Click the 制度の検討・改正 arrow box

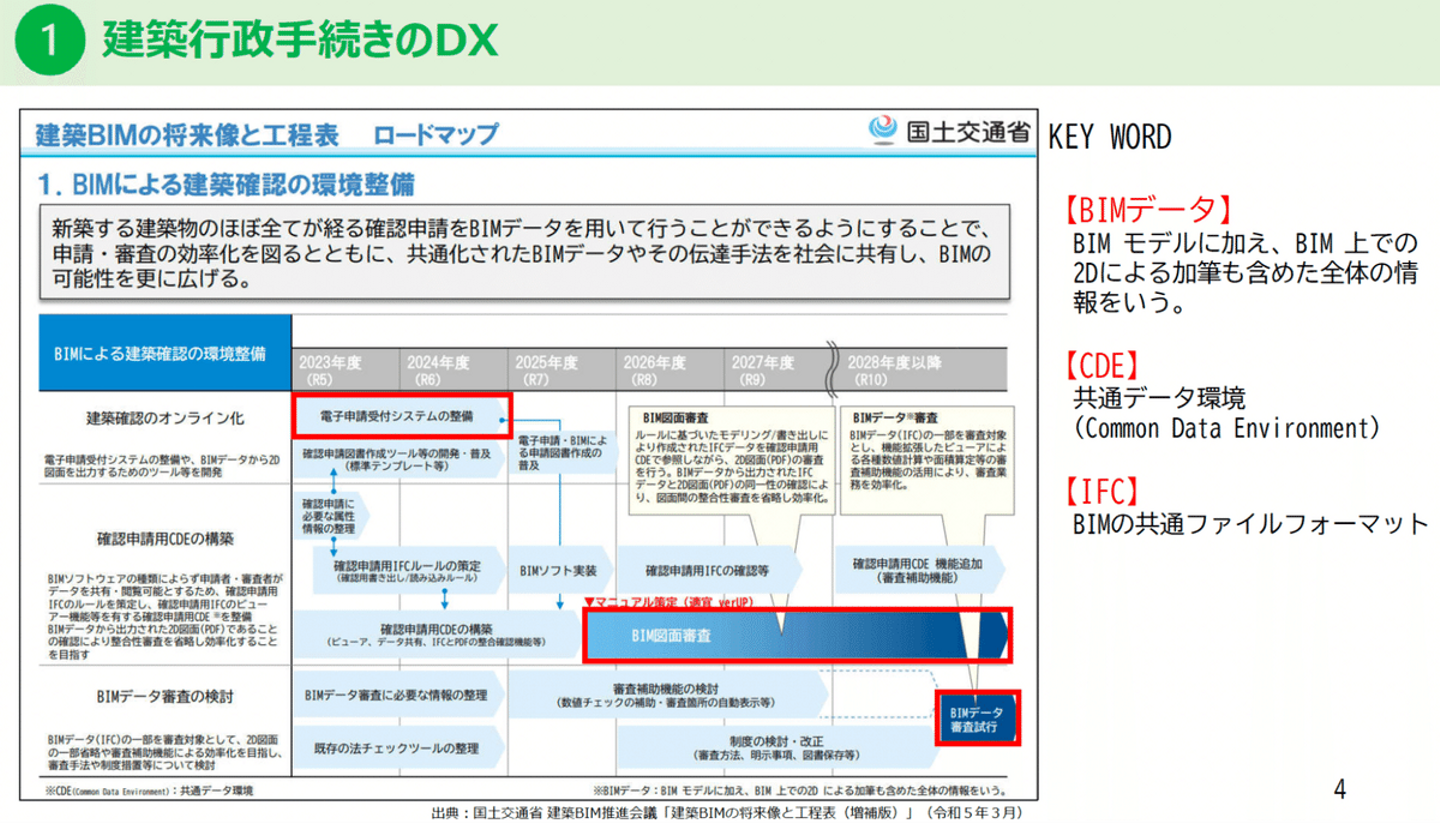tap(777, 747)
